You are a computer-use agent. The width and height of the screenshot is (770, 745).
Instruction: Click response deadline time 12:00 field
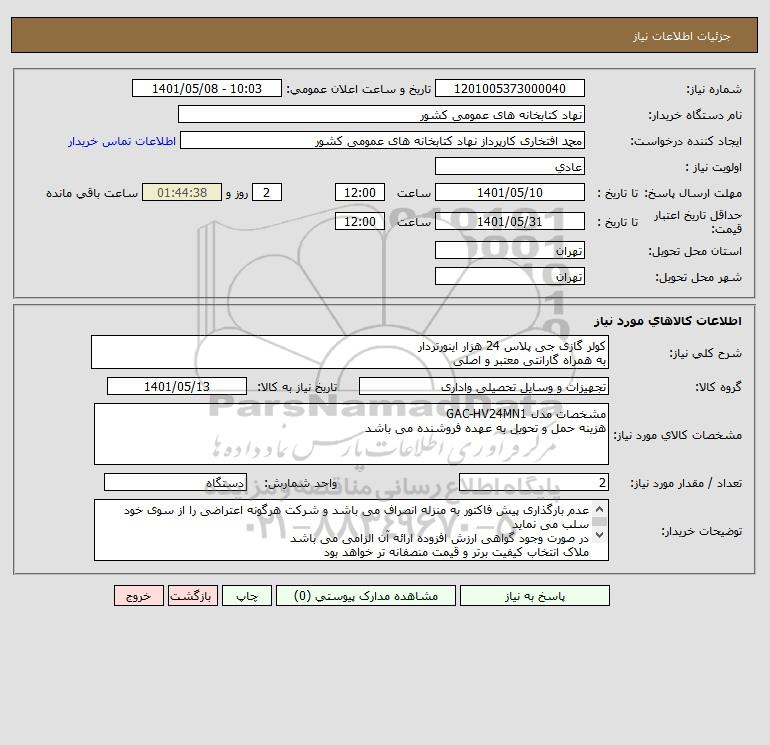[360, 193]
